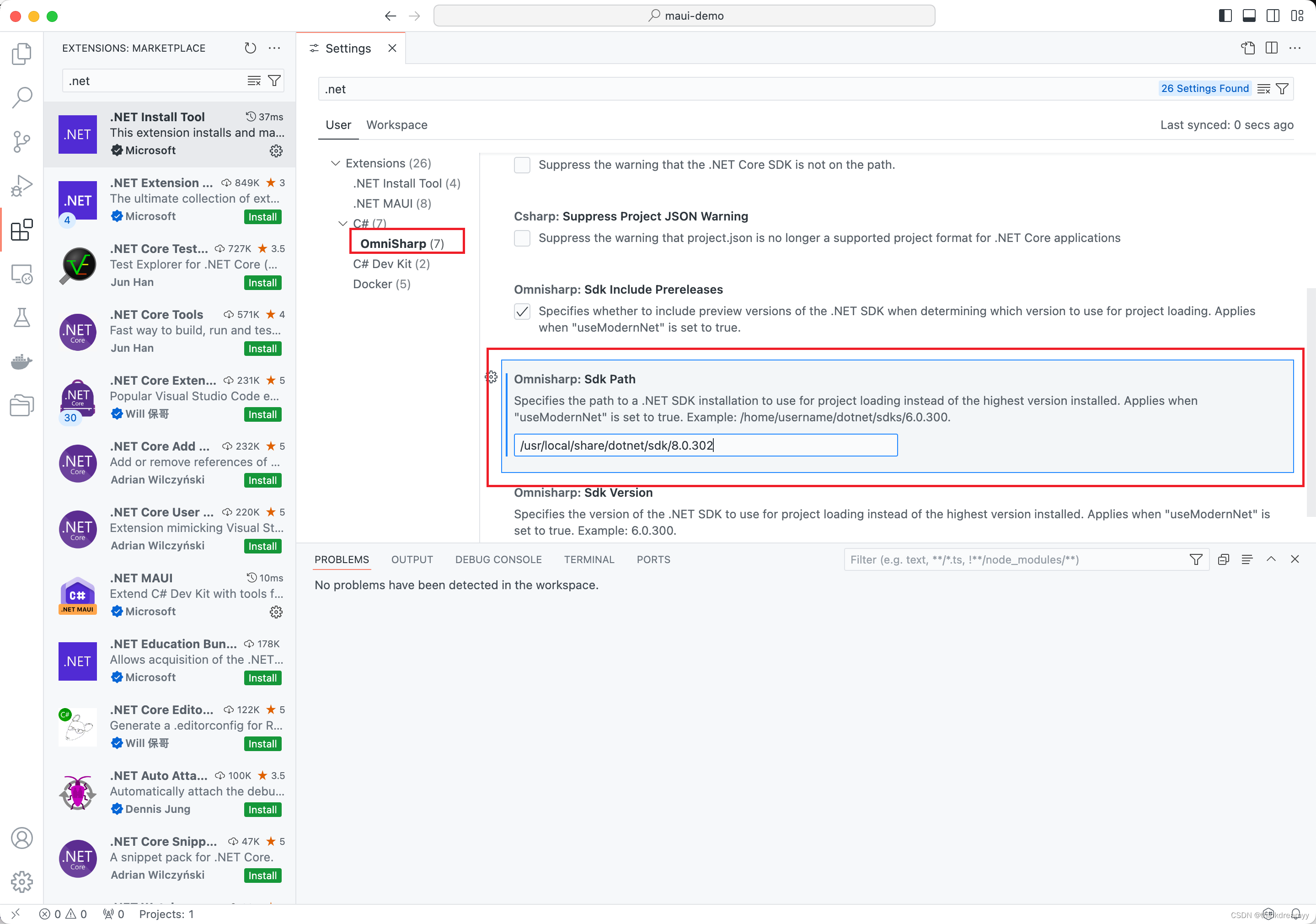This screenshot has height=924, width=1316.
Task: Split the editor to the right
Action: 1271,48
